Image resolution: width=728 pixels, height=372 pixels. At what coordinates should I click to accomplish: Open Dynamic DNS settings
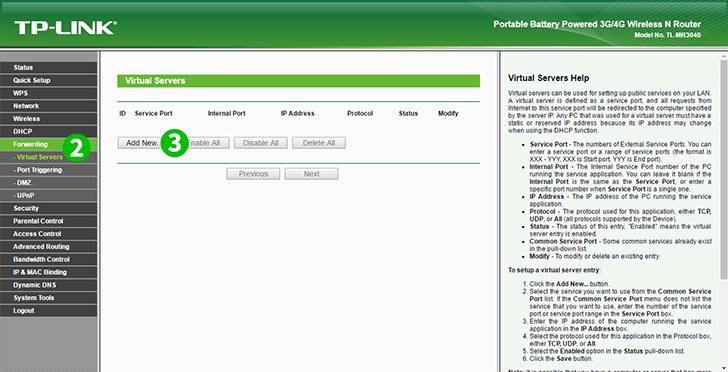[49, 285]
